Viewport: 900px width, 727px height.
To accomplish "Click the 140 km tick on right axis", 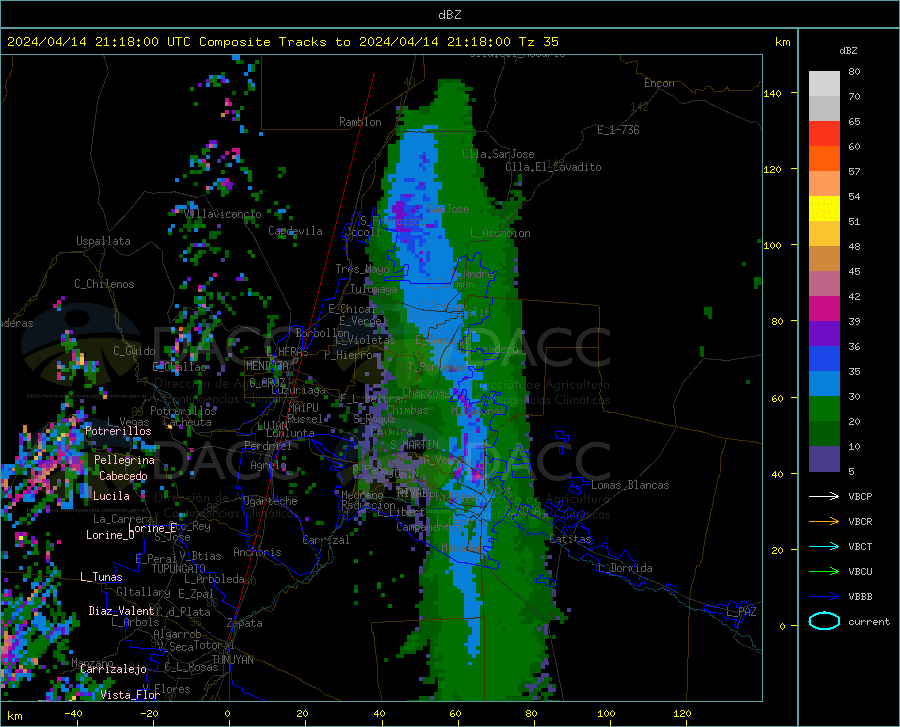I will coord(773,93).
